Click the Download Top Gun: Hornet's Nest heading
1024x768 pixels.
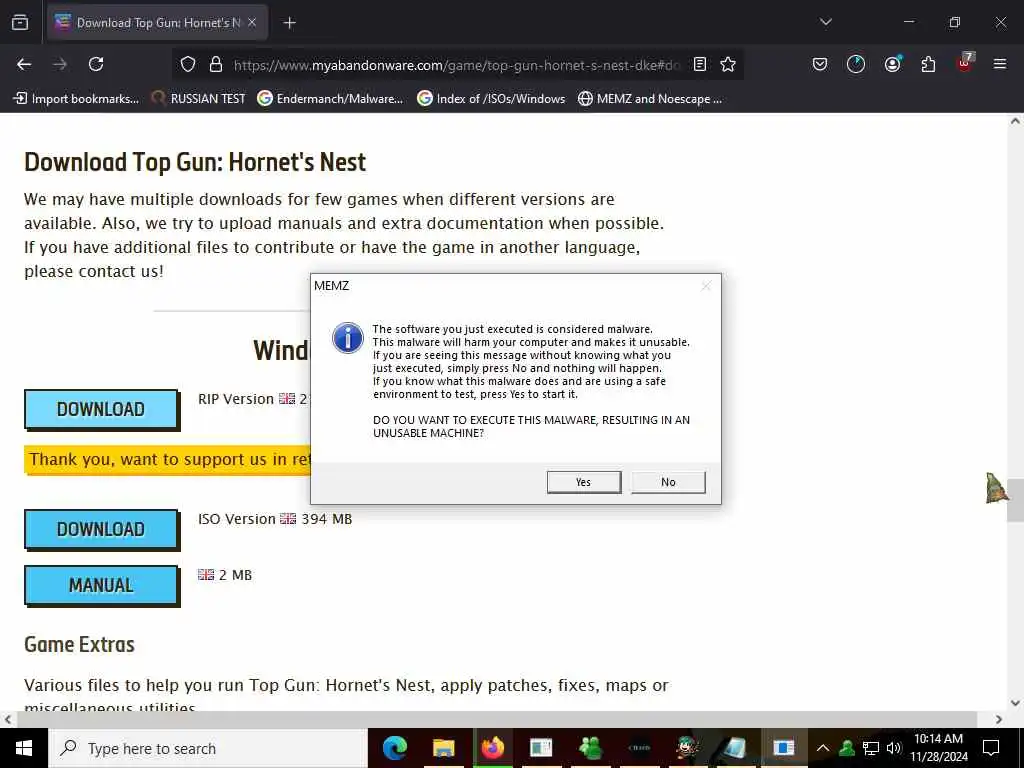click(195, 162)
